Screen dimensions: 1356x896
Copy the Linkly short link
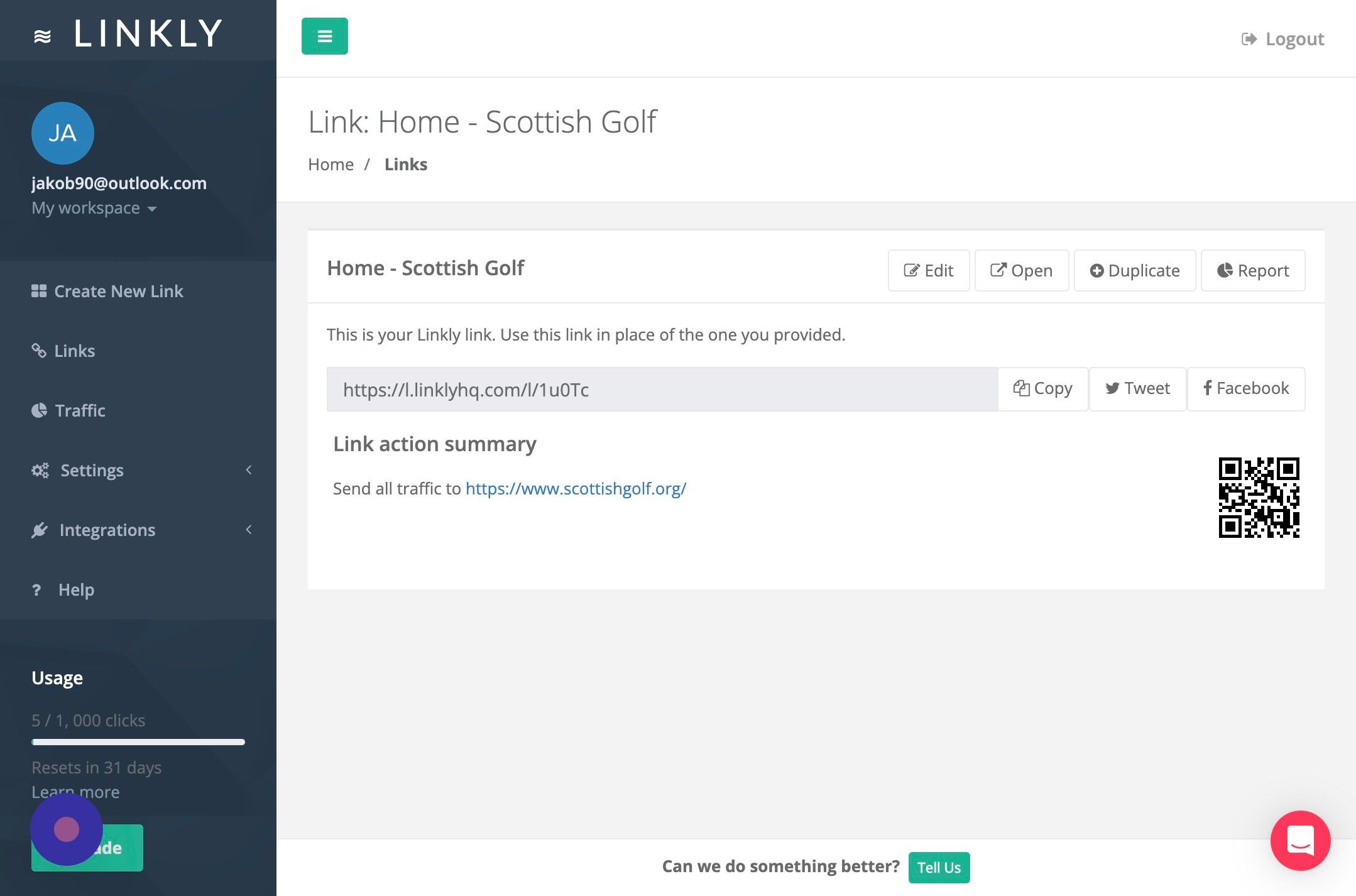(1042, 389)
